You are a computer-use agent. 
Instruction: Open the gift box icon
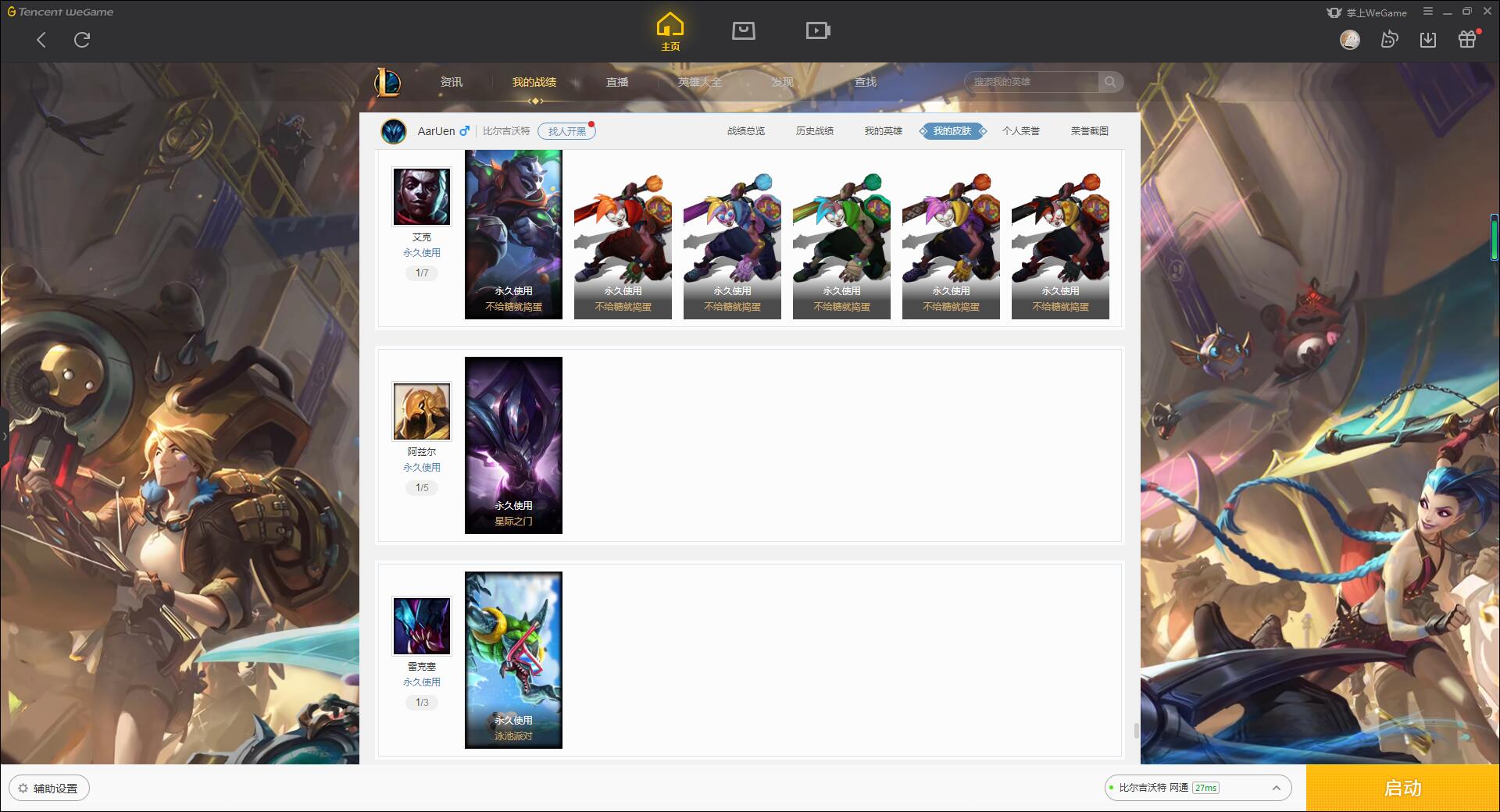pyautogui.click(x=1467, y=40)
